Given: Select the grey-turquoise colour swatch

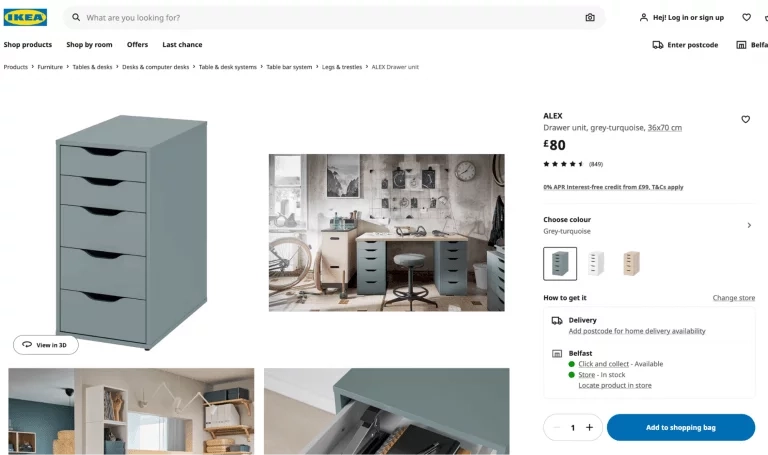Looking at the screenshot, I should click(x=560, y=263).
